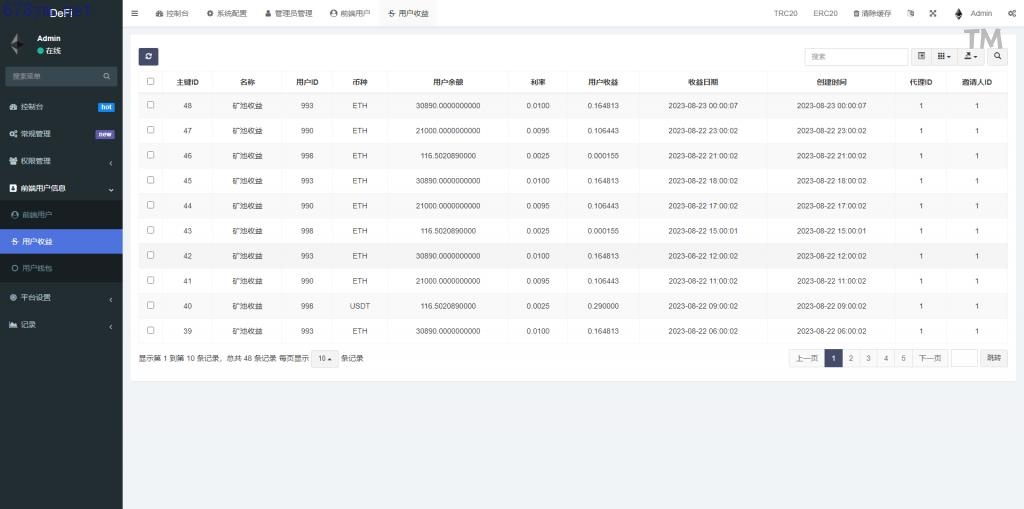This screenshot has height=509, width=1024.
Task: Click the 搜索 input field above the table
Action: point(856,57)
